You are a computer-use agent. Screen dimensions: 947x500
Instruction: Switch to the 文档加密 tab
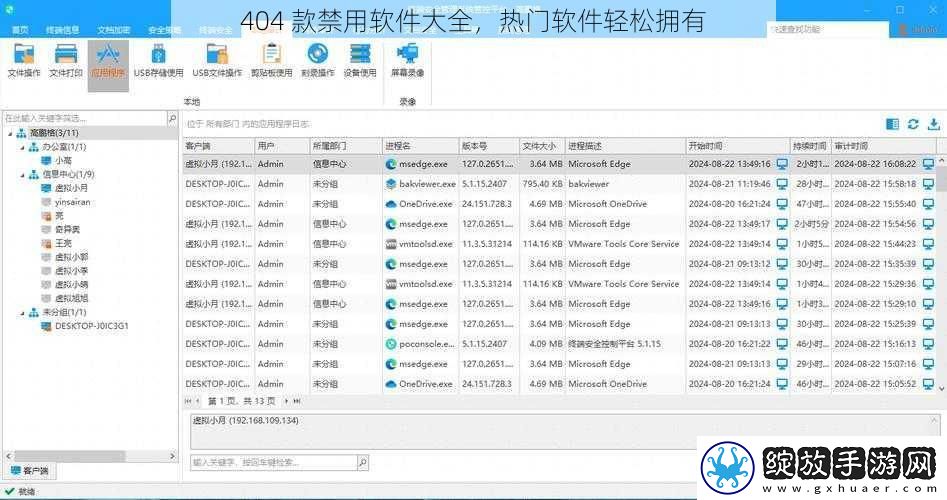114,30
